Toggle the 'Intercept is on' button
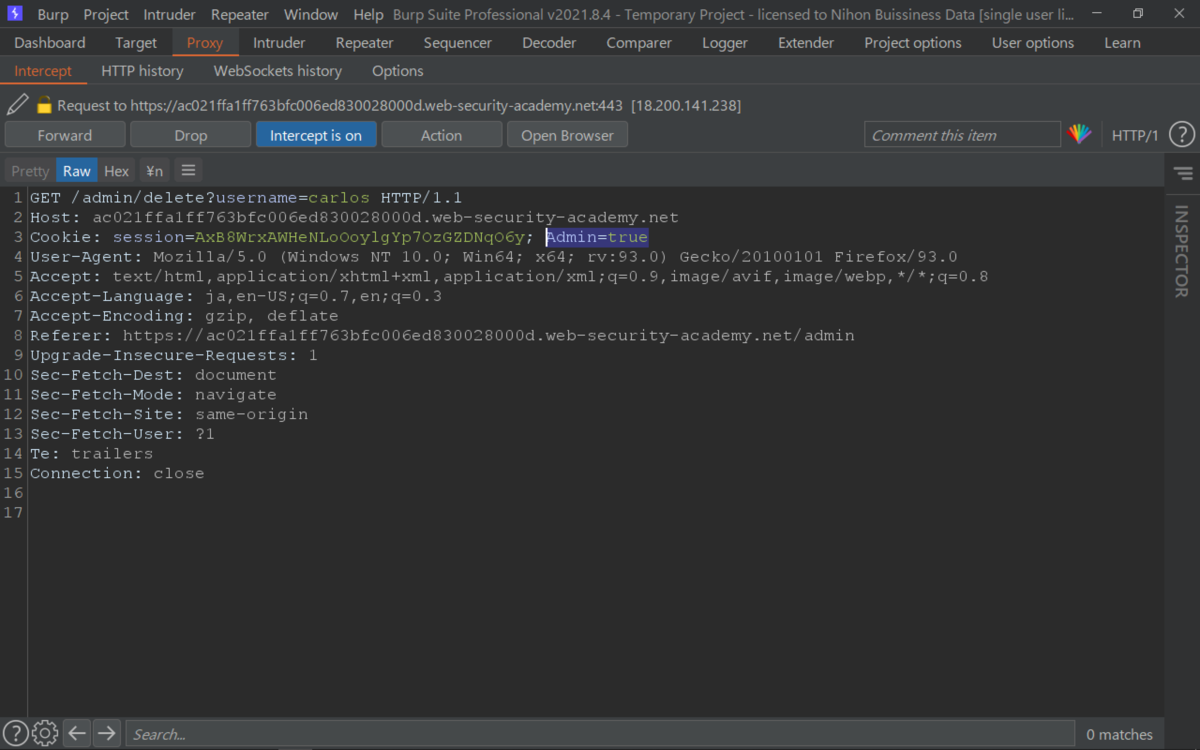 click(316, 135)
